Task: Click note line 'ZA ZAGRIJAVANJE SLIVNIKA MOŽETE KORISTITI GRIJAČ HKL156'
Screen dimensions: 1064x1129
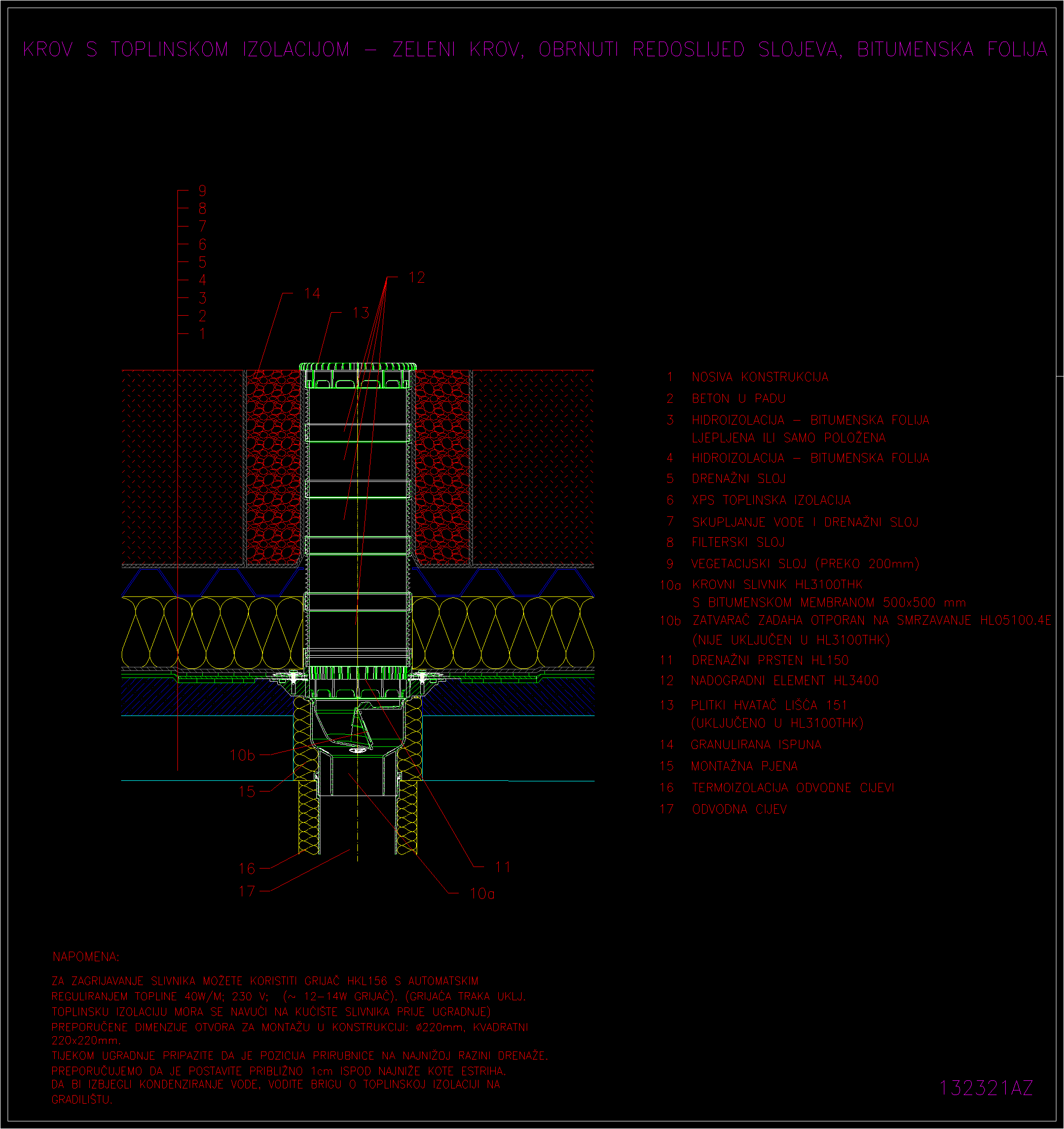Action: pyautogui.click(x=265, y=981)
